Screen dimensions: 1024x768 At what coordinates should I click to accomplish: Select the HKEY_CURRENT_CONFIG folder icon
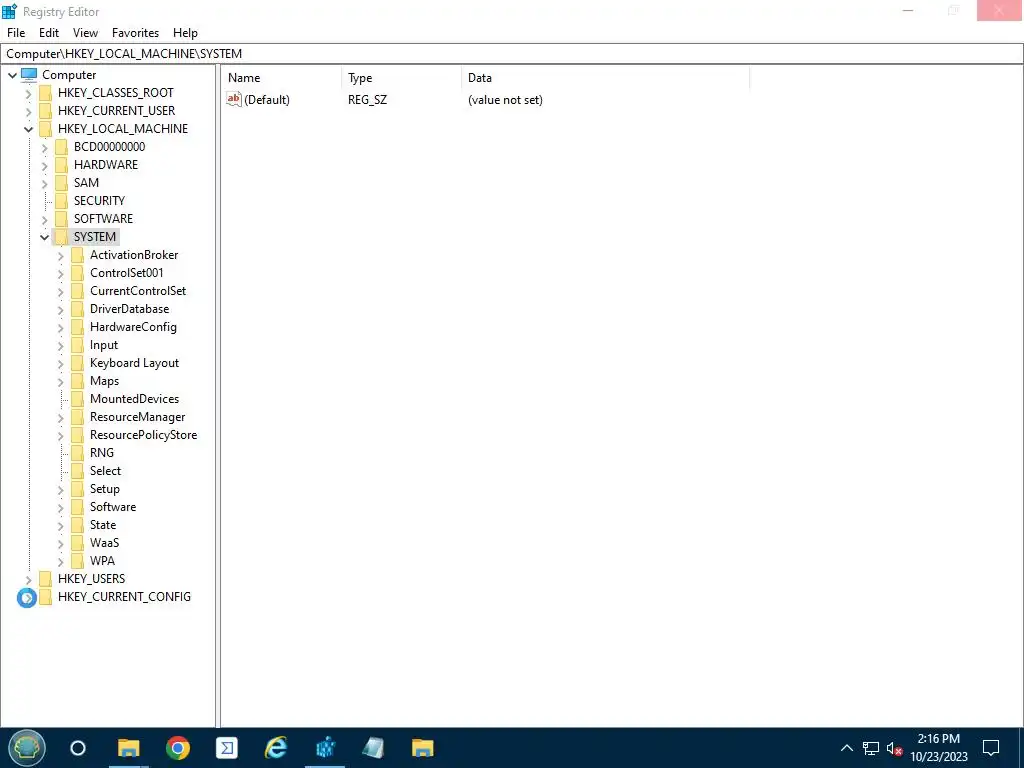tap(45, 597)
